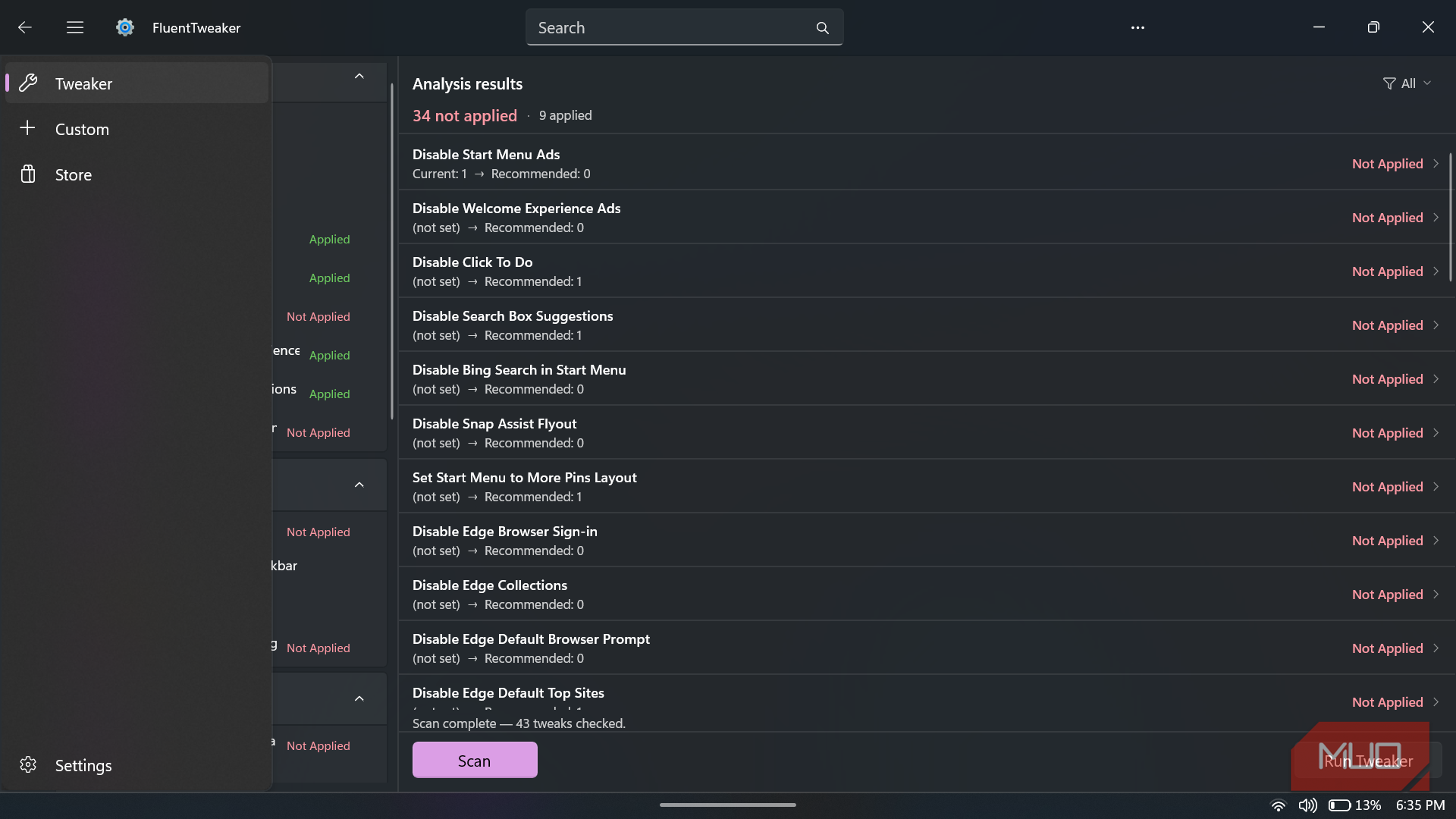The image size is (1456, 819).
Task: Click Not Applied status for Edge Default Top Sites
Action: [1387, 701]
